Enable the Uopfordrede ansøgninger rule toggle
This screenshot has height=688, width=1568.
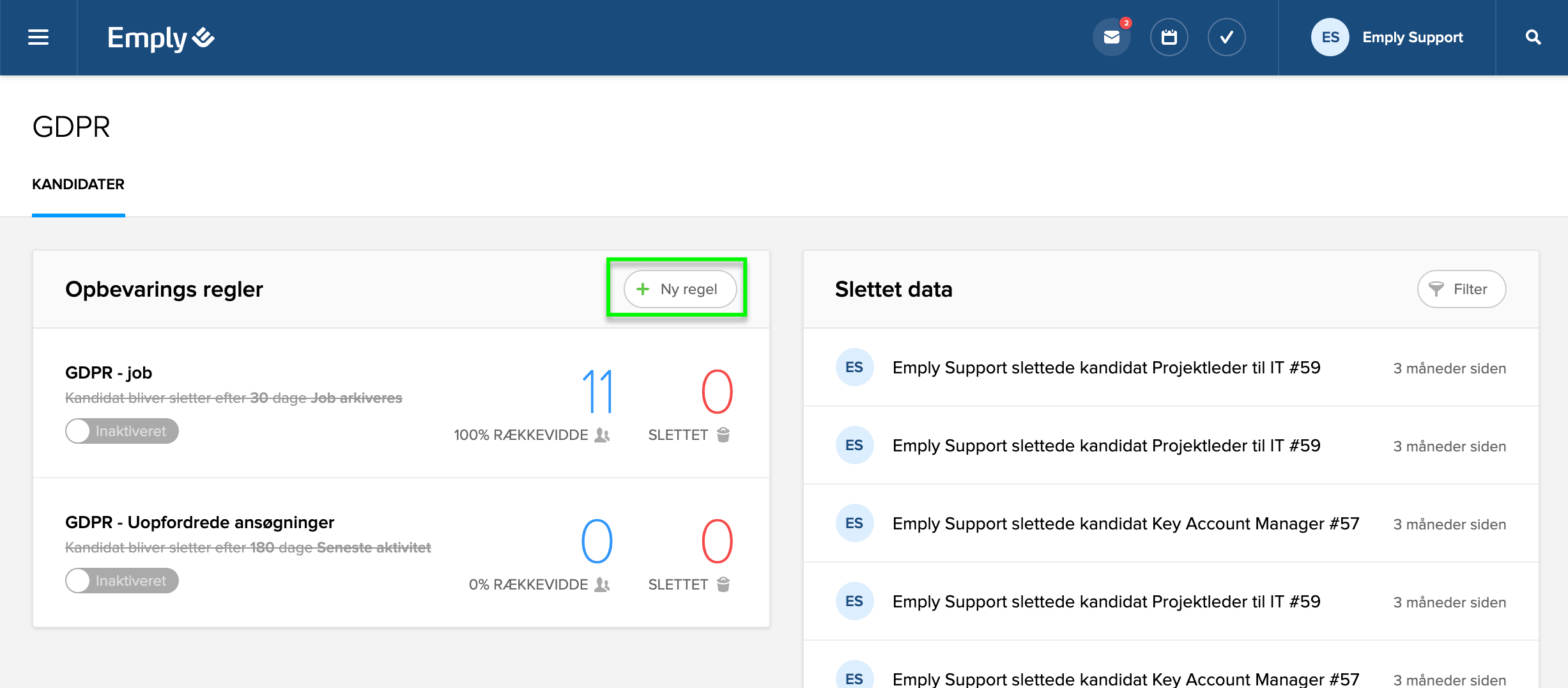tap(121, 581)
